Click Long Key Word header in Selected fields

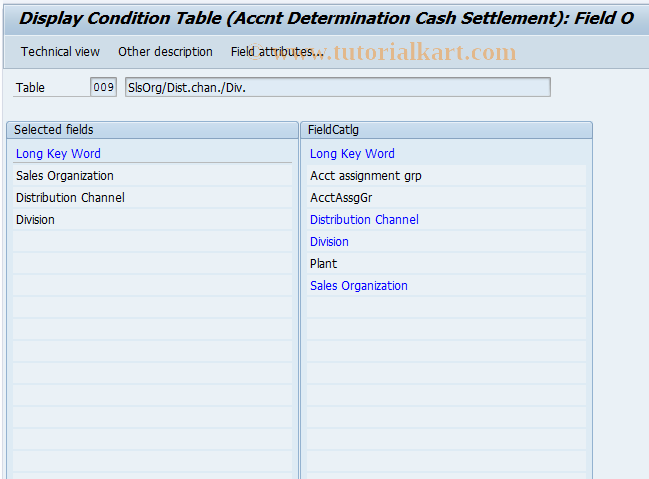tap(58, 154)
